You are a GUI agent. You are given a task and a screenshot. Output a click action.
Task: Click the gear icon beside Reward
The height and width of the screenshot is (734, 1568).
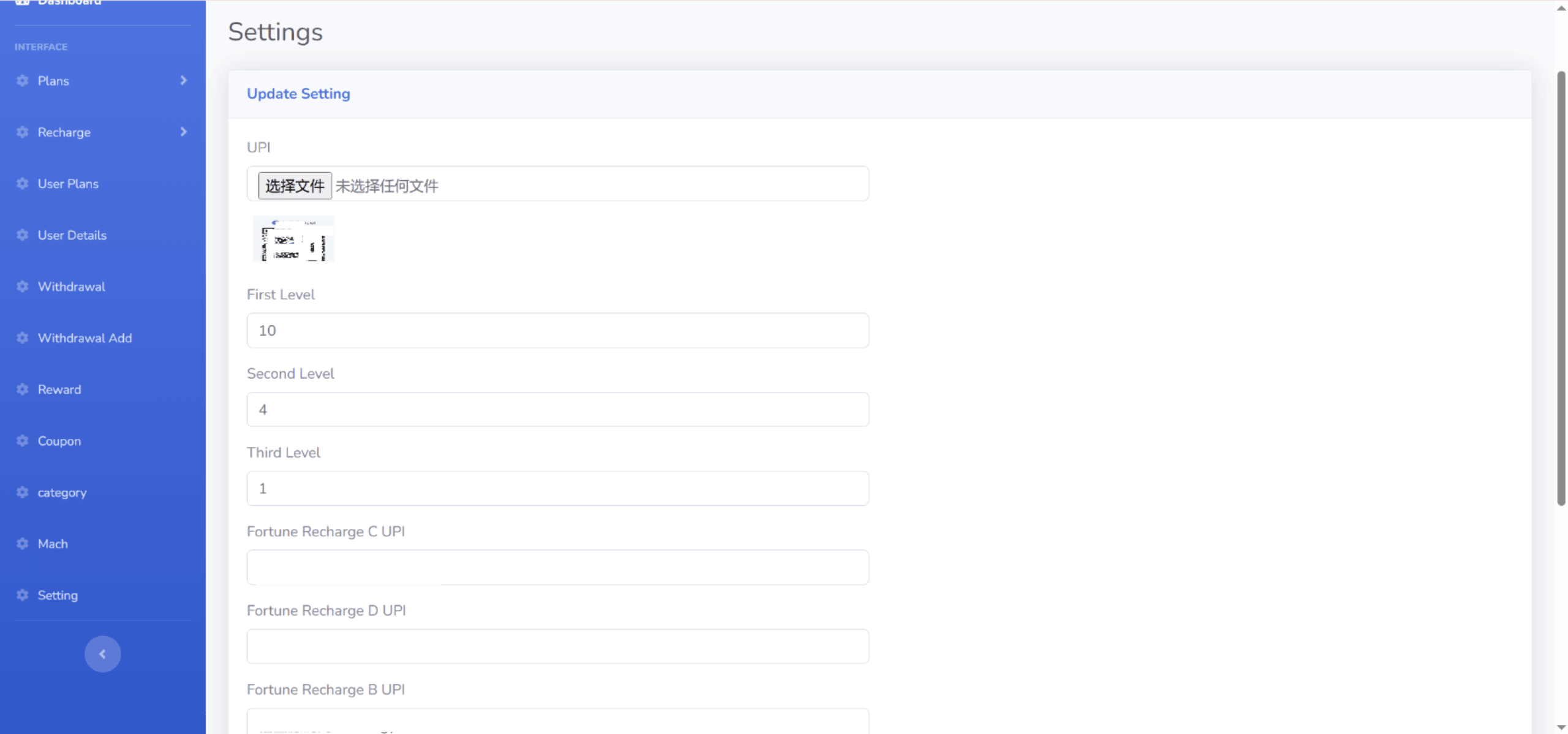[x=23, y=389]
